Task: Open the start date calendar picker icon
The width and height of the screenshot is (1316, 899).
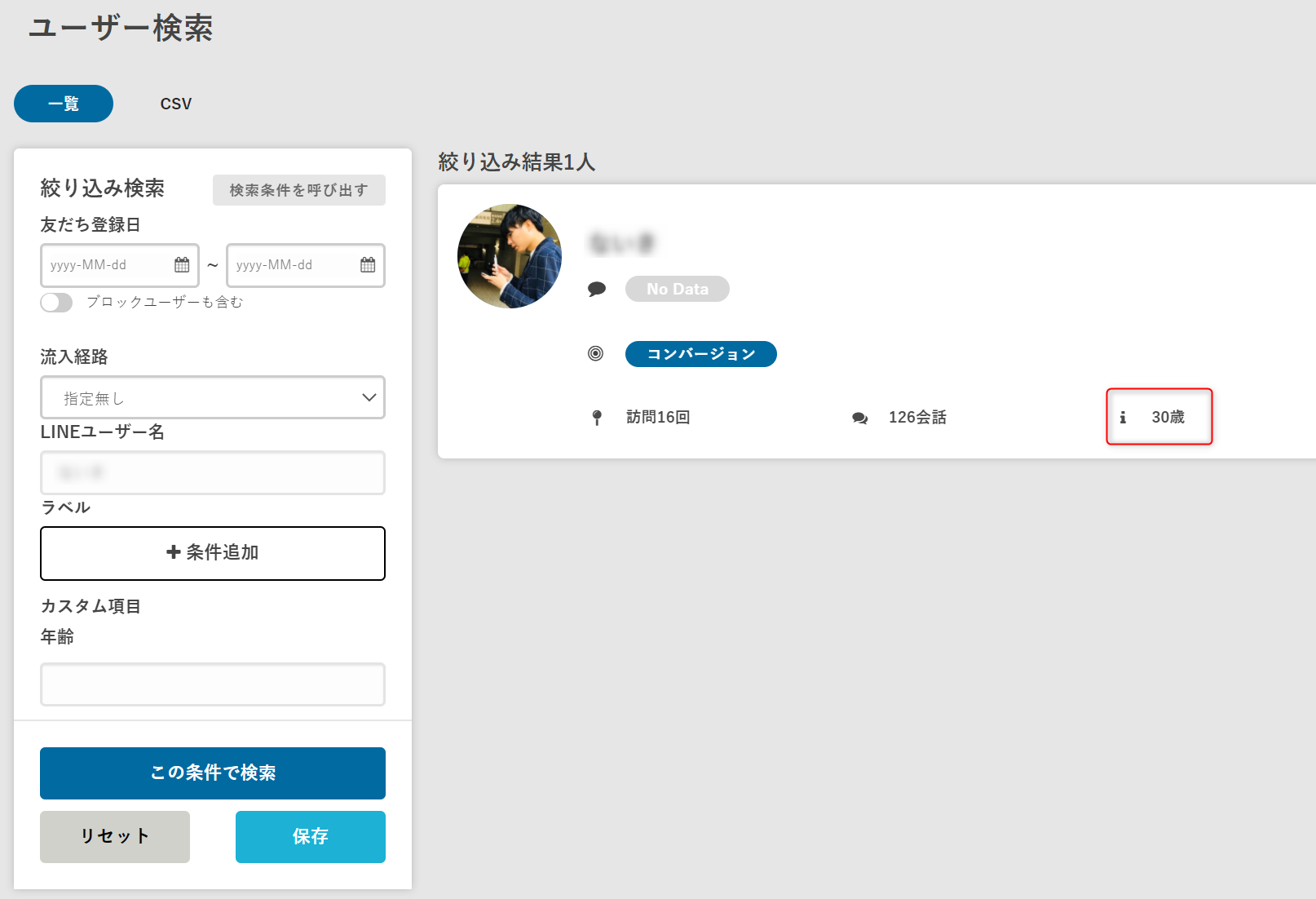Action: [x=182, y=265]
